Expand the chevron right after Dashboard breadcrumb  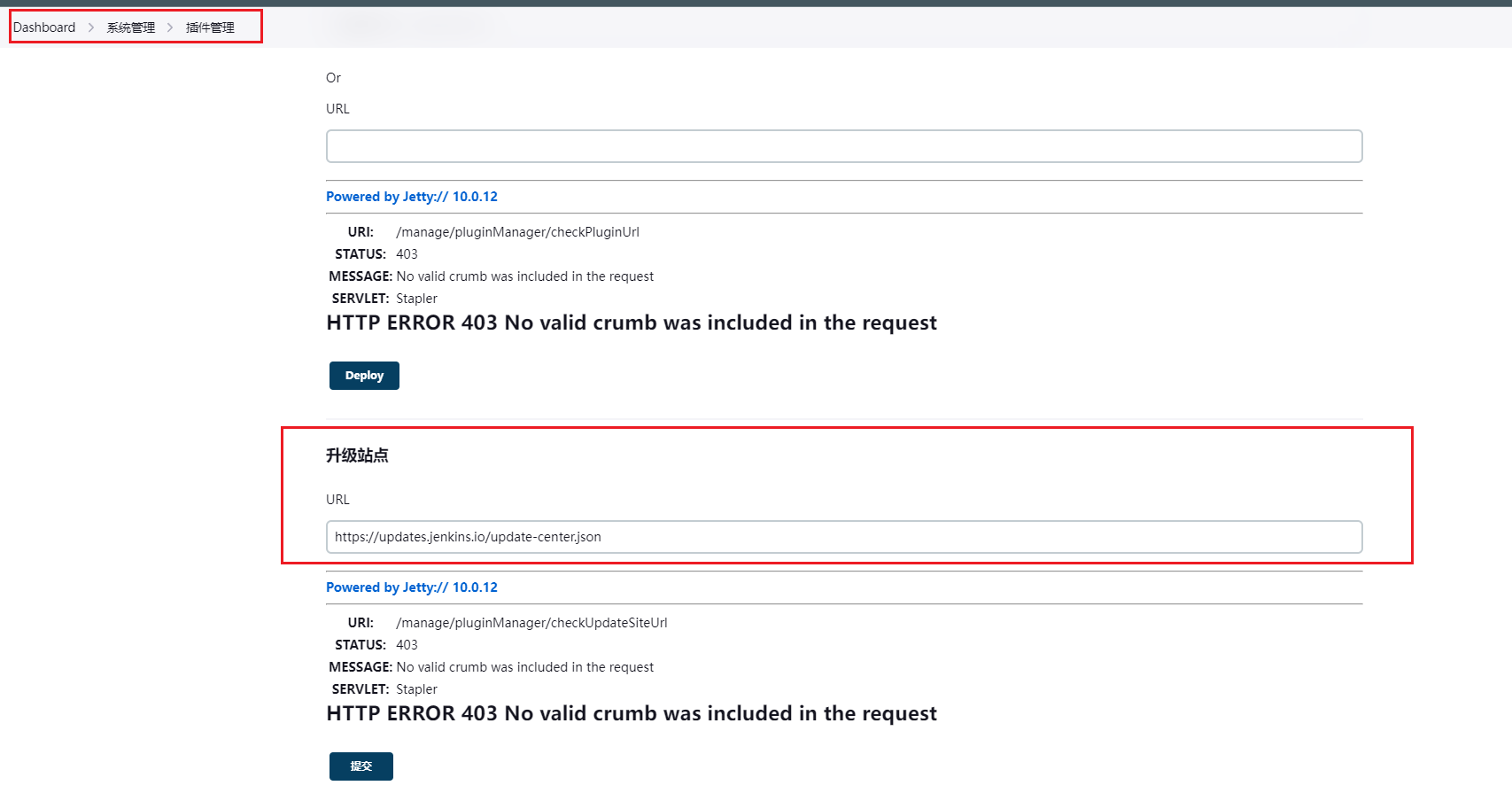[x=91, y=27]
